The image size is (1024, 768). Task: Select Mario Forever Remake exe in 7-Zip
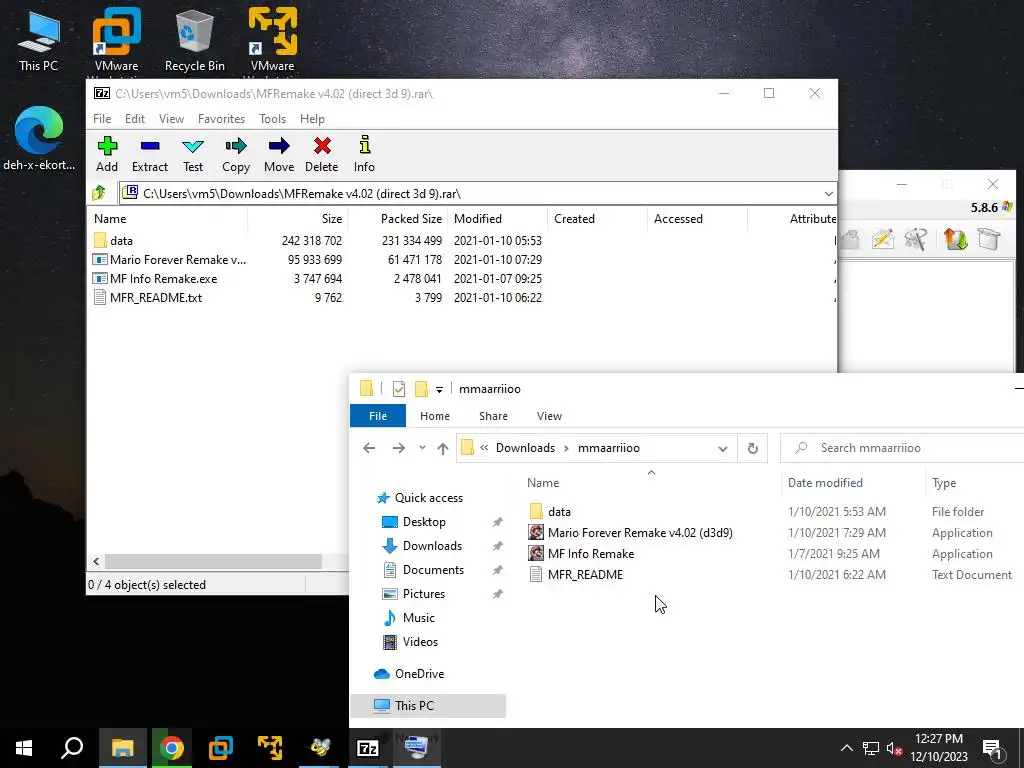coord(170,259)
